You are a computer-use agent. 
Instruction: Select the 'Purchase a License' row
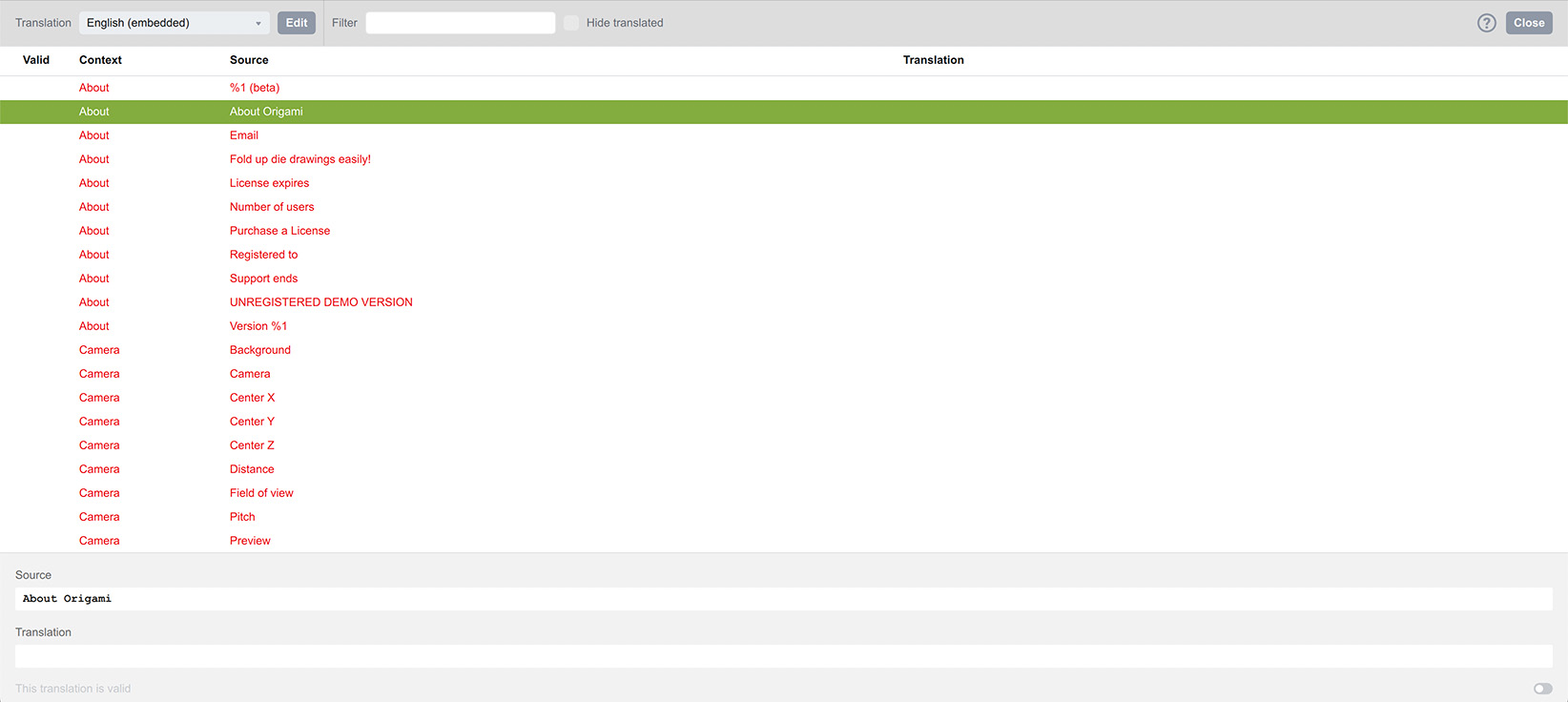click(x=279, y=231)
